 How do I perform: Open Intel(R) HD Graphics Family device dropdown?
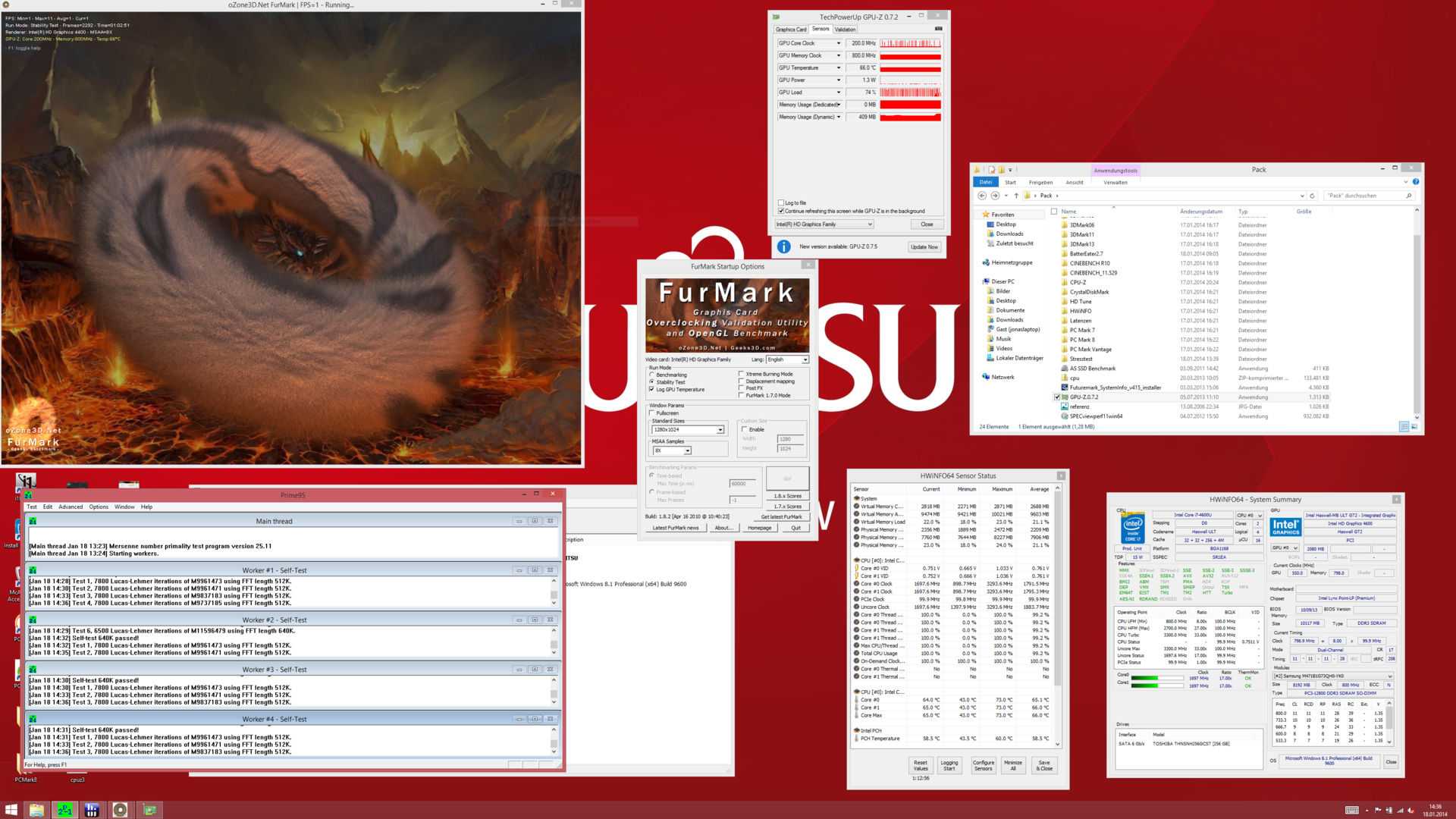[x=824, y=224]
